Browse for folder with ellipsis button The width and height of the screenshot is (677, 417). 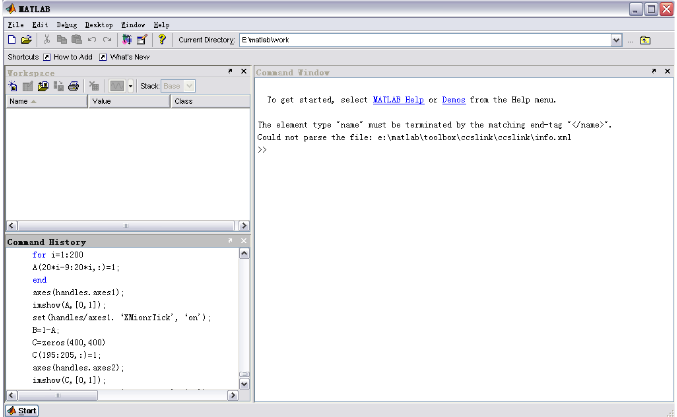(630, 41)
